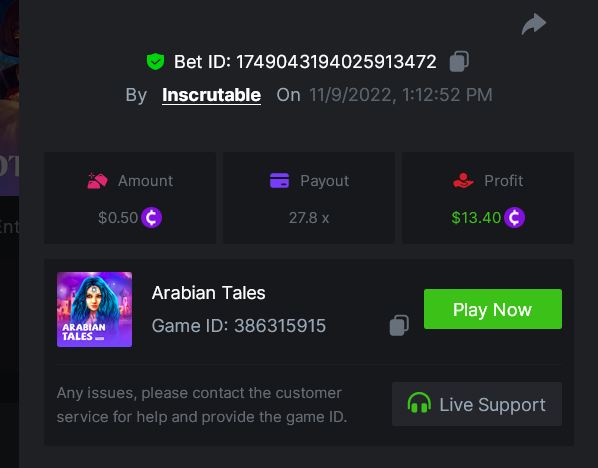Click the $13.40 profit value
598x468 pixels.
click(x=476, y=218)
